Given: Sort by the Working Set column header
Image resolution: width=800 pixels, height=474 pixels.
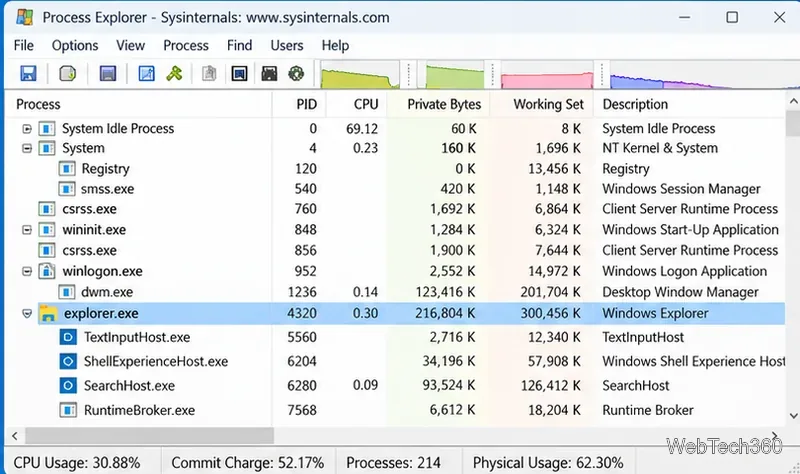Looking at the screenshot, I should [541, 104].
